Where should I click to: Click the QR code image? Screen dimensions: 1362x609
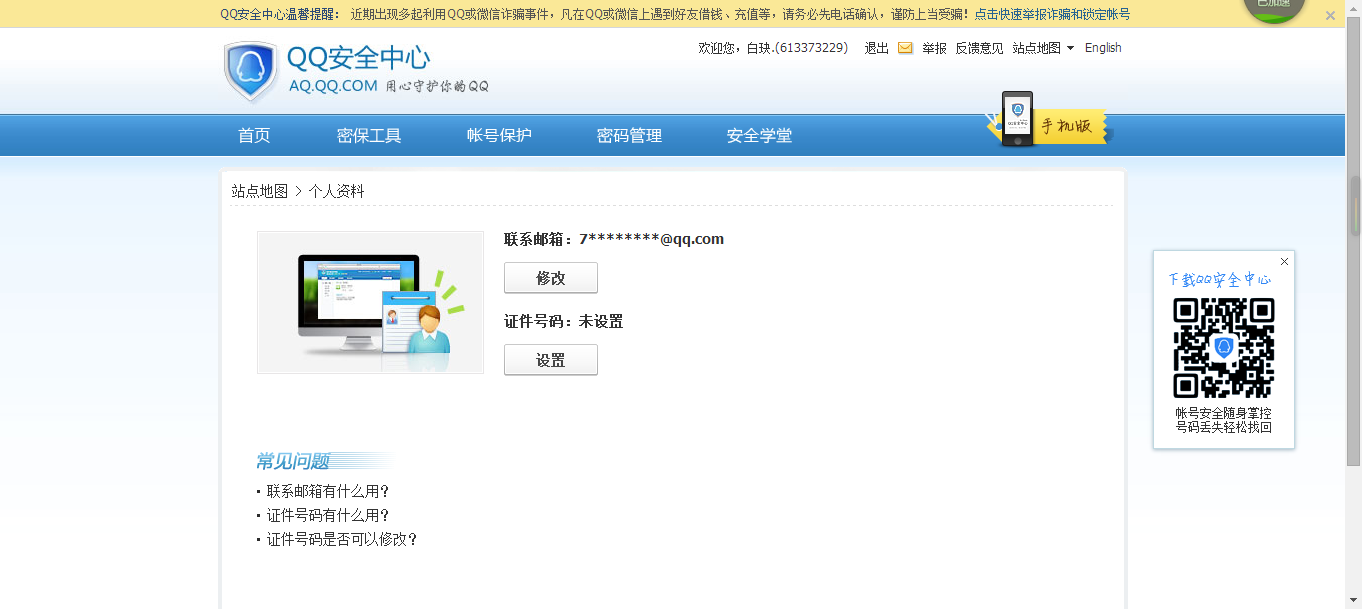(x=1224, y=348)
